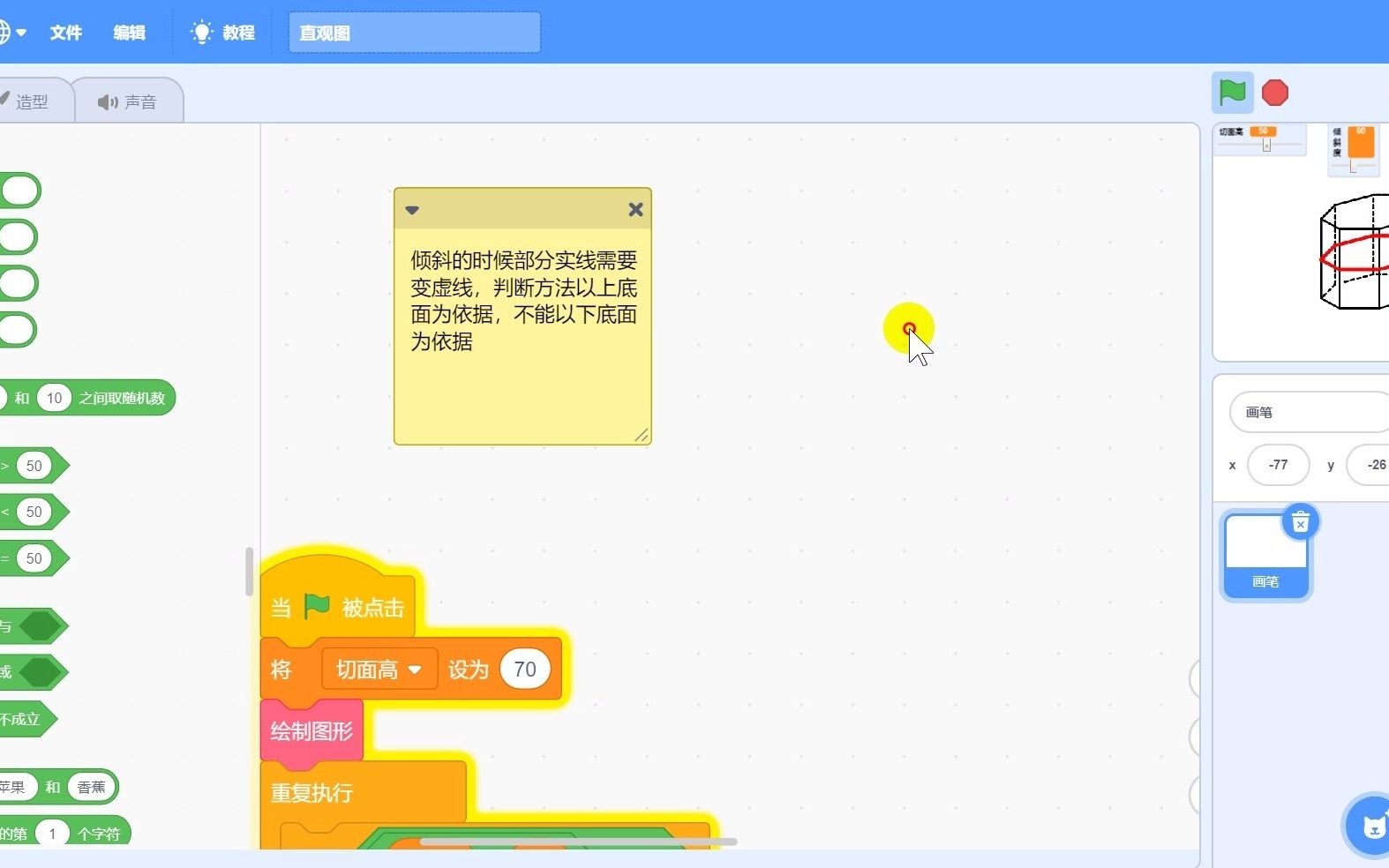Click the green flag icon in hat block
This screenshot has height=868, width=1389.
[x=317, y=607]
